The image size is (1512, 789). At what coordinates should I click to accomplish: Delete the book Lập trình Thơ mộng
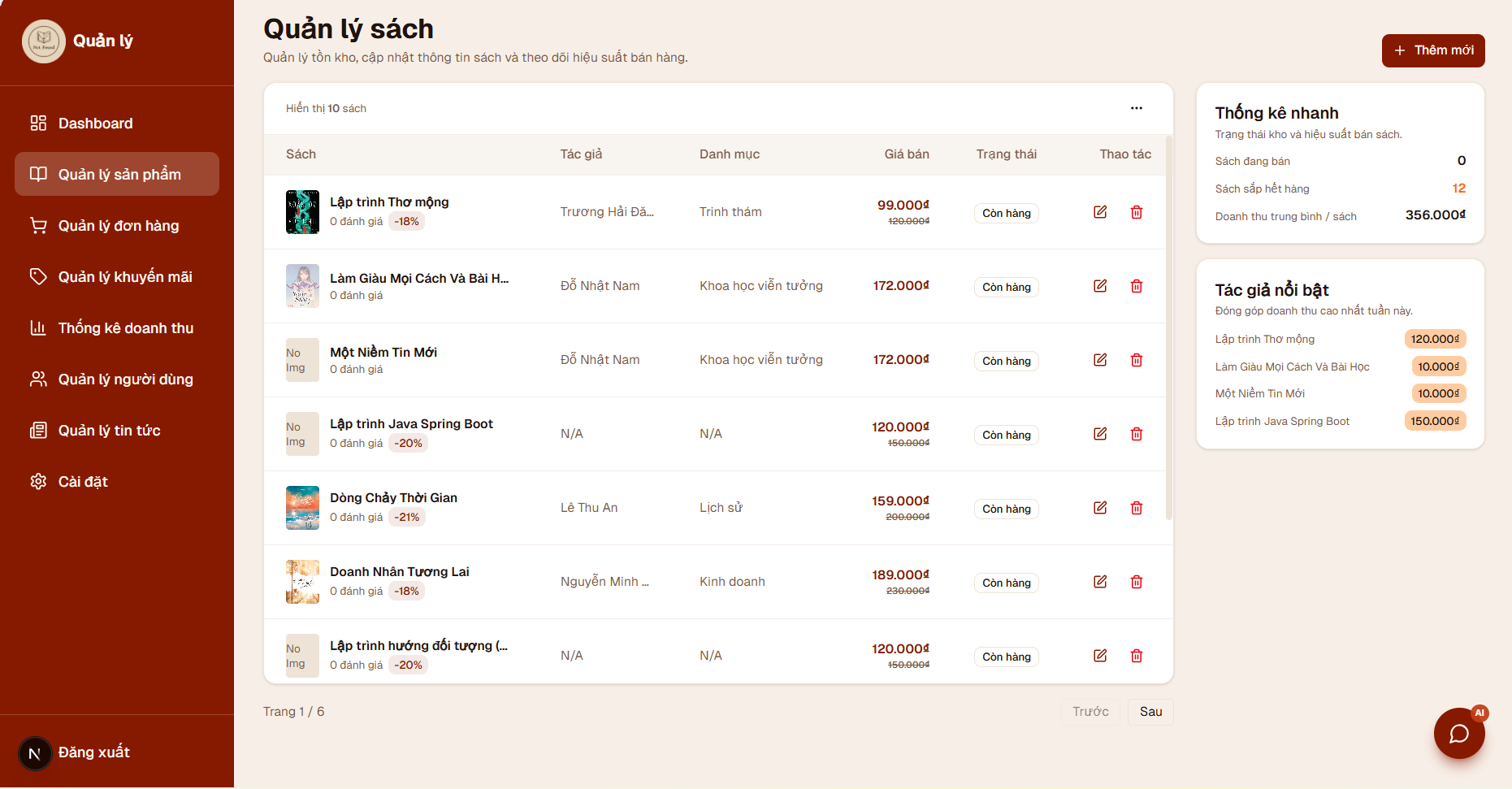(1137, 212)
